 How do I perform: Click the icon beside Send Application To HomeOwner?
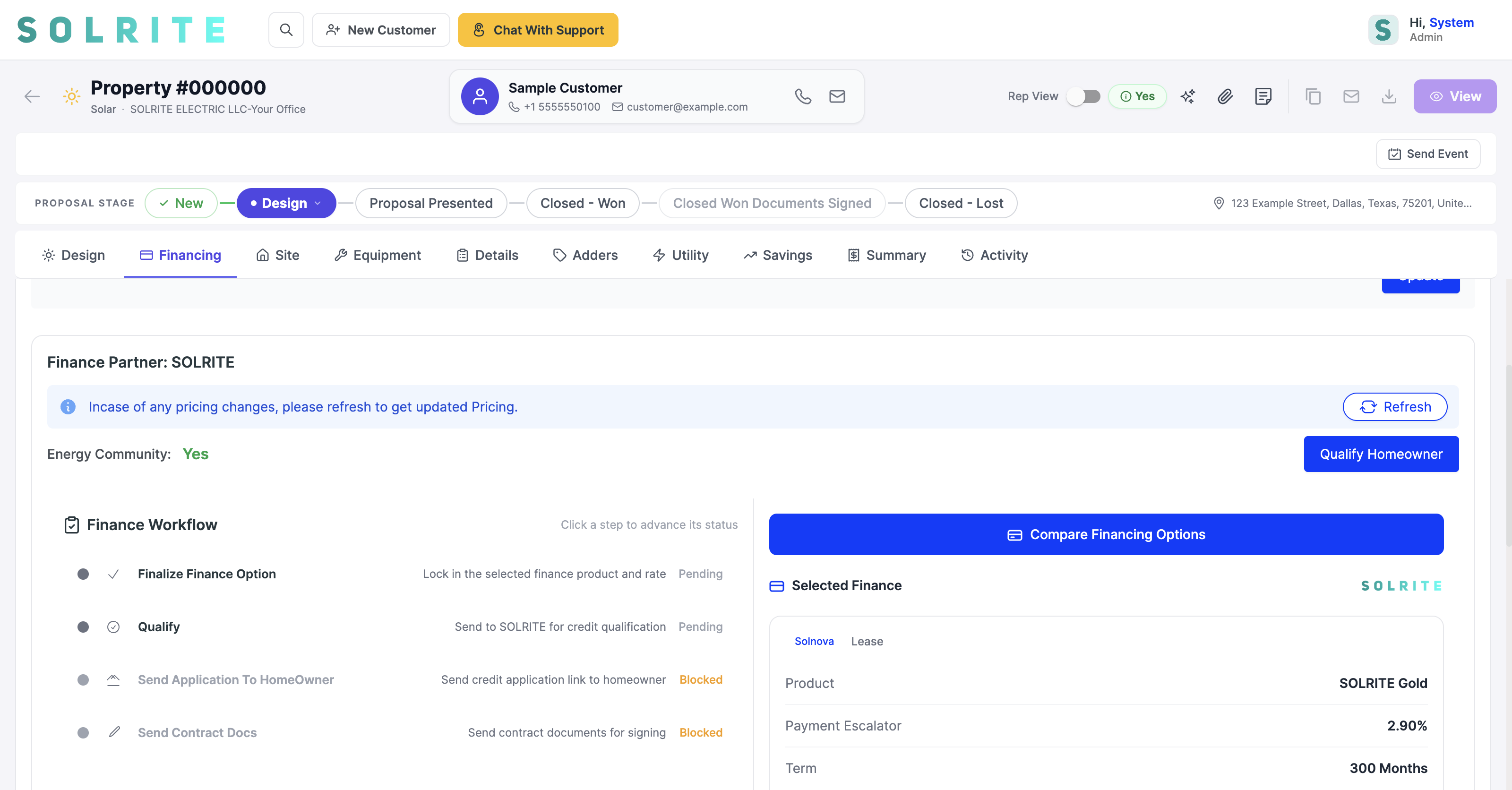(x=113, y=679)
